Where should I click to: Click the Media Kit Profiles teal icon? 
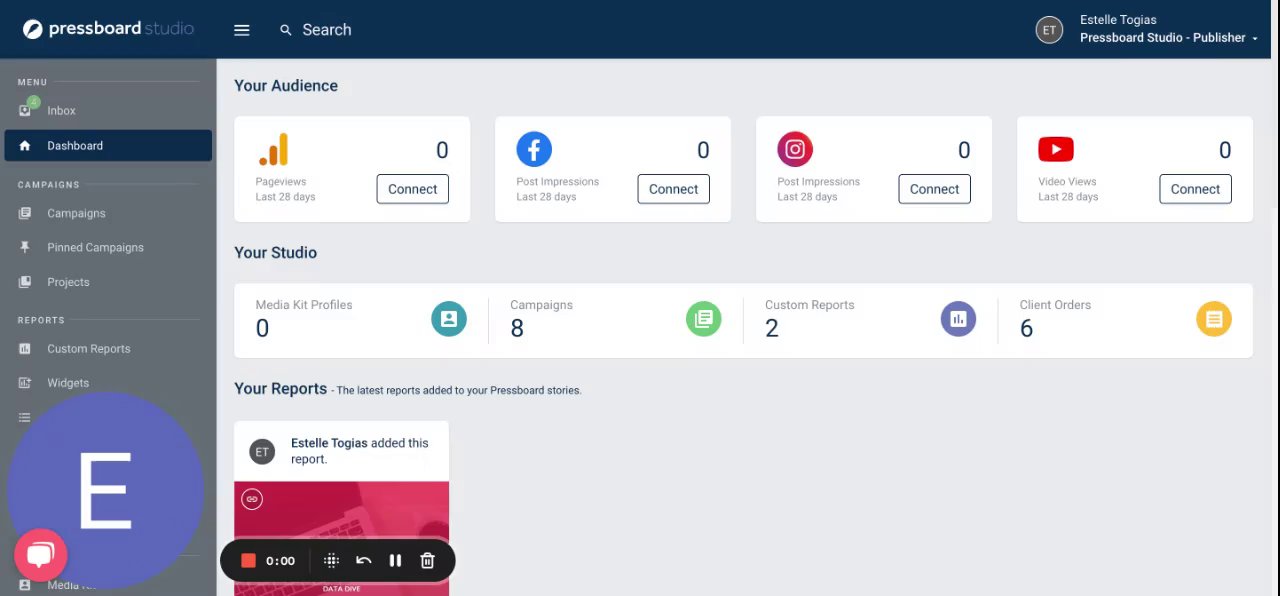tap(449, 319)
